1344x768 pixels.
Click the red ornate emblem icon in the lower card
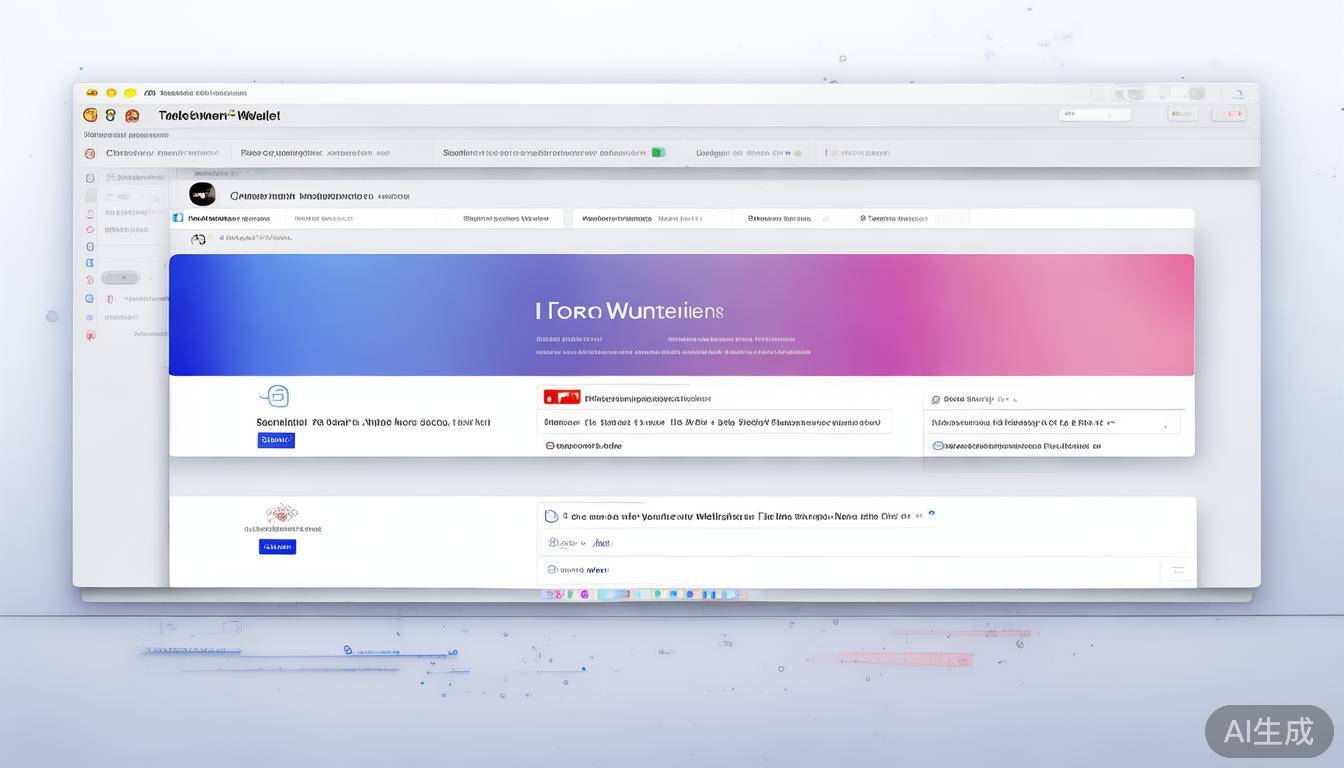coord(282,514)
